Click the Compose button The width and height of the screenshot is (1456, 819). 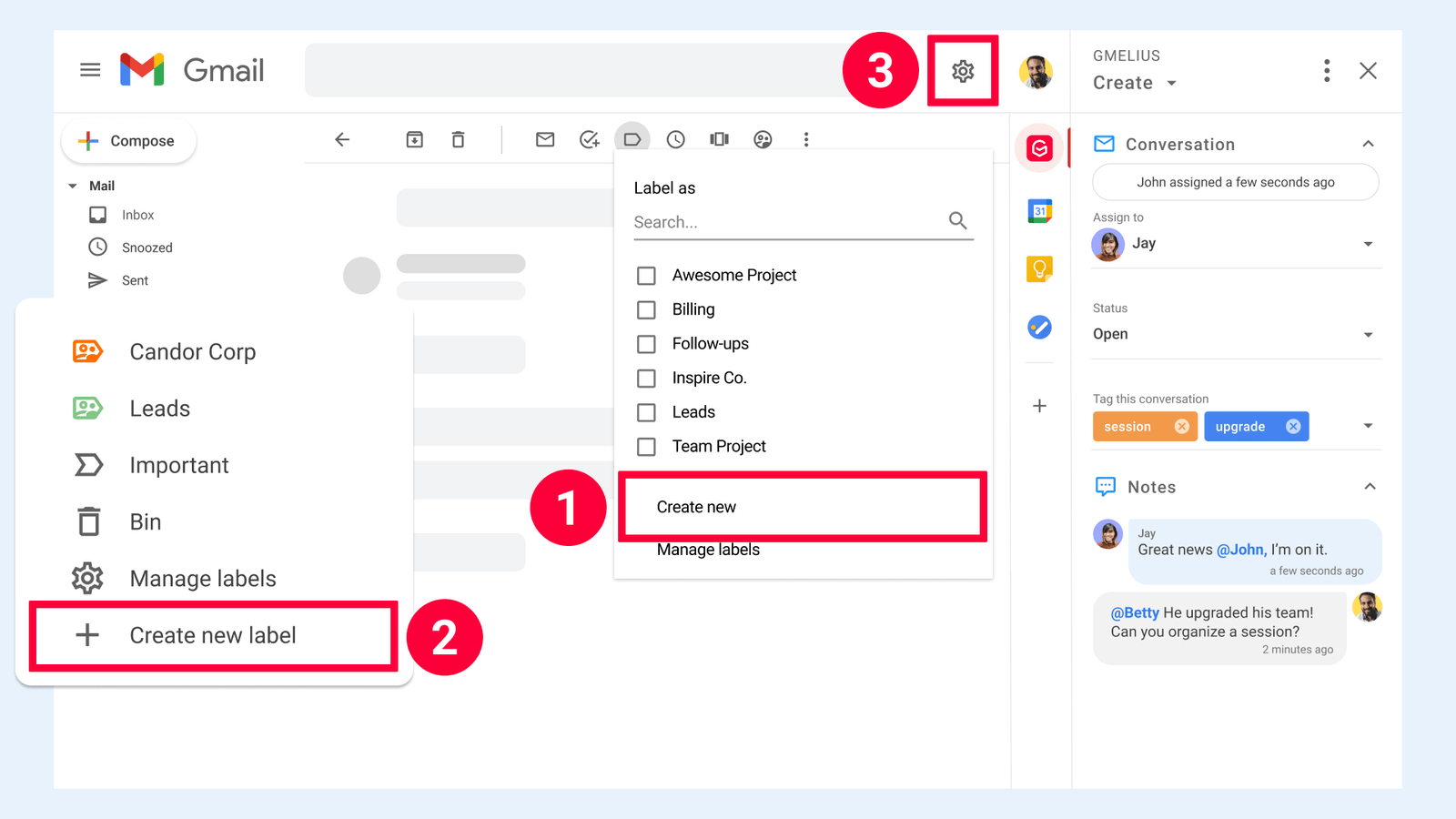tap(128, 141)
